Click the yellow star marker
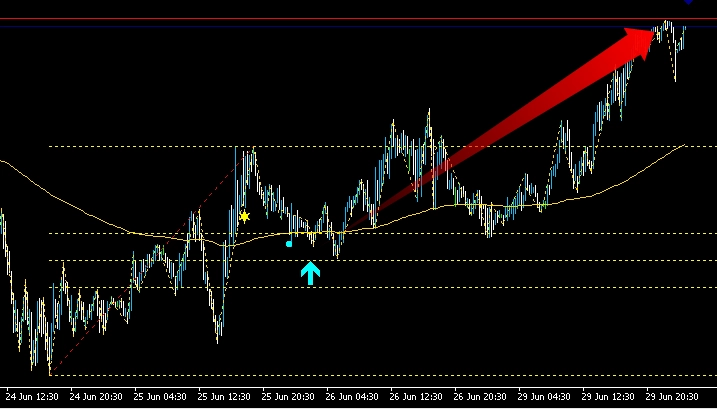The height and width of the screenshot is (410, 717). 244,216
